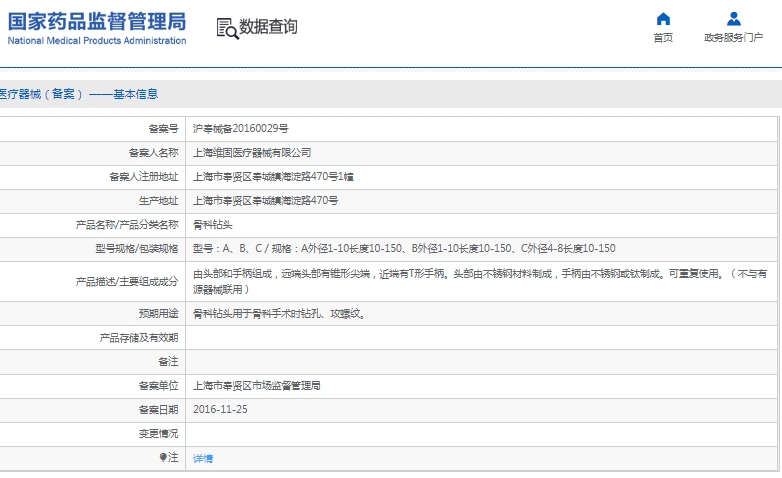
Task: Click the 备案人注册地址 label
Action: point(144,177)
